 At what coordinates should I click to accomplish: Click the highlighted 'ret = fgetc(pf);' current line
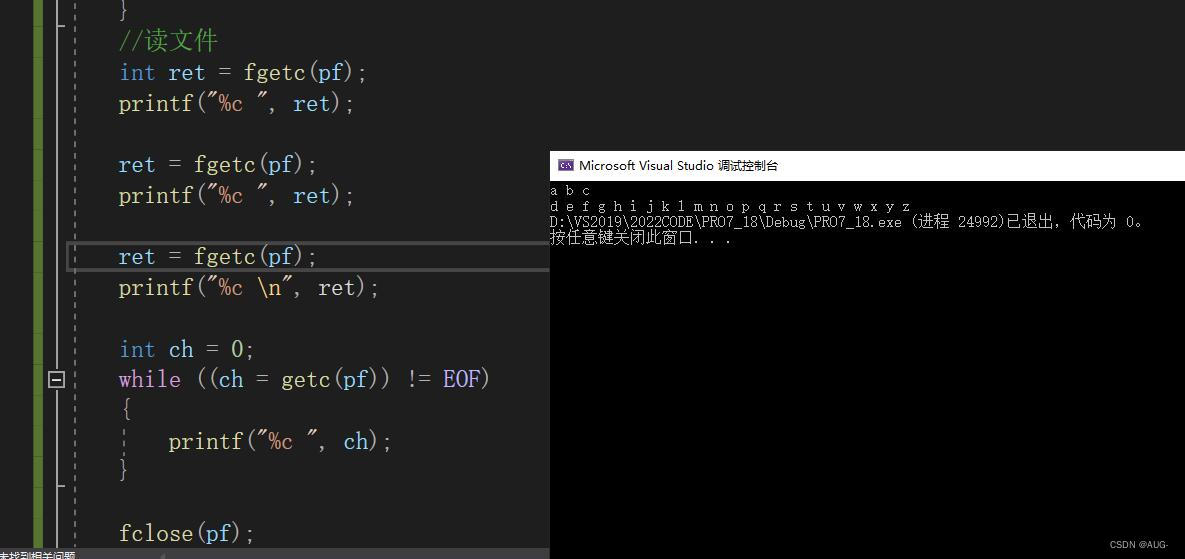(x=218, y=257)
